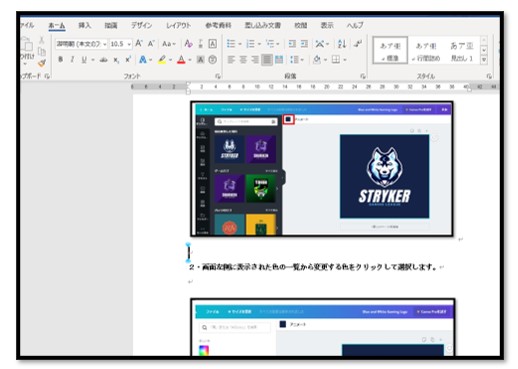Click the bullet list icon
Viewport: 518px width, 369px height.
point(230,44)
